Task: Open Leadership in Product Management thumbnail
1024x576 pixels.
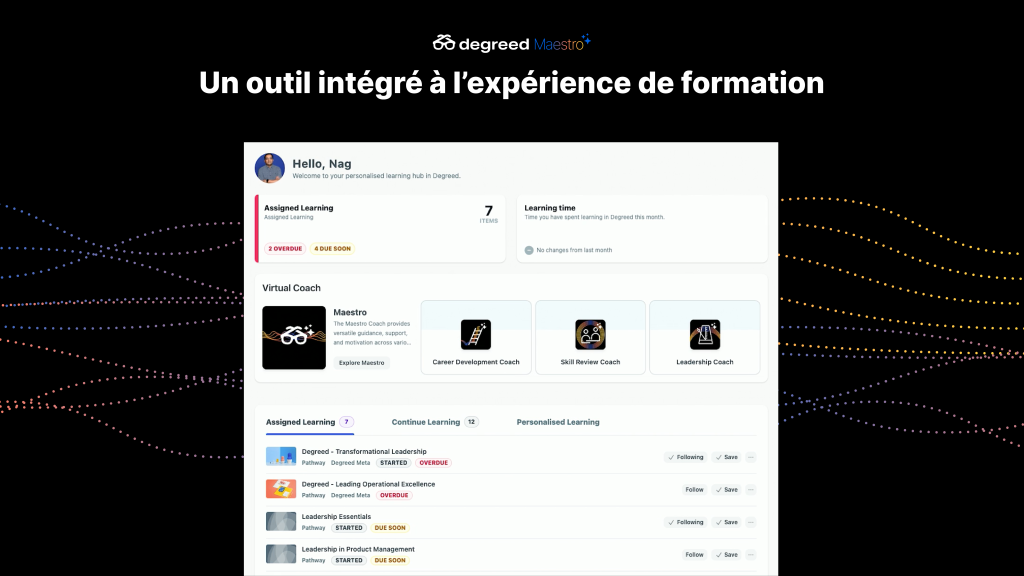Action: pyautogui.click(x=281, y=554)
